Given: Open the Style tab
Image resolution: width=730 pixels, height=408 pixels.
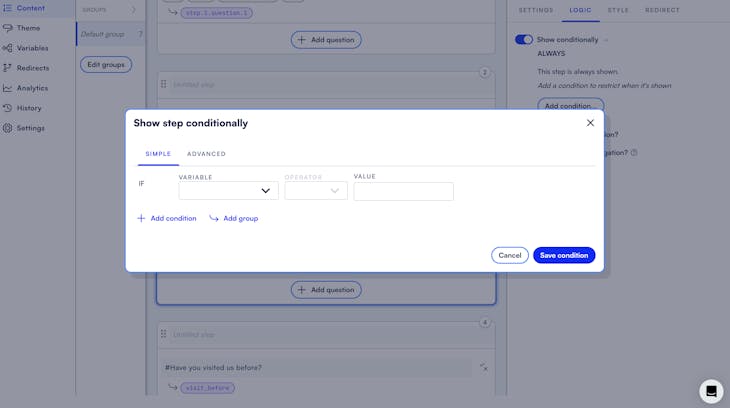Looking at the screenshot, I should [x=618, y=10].
